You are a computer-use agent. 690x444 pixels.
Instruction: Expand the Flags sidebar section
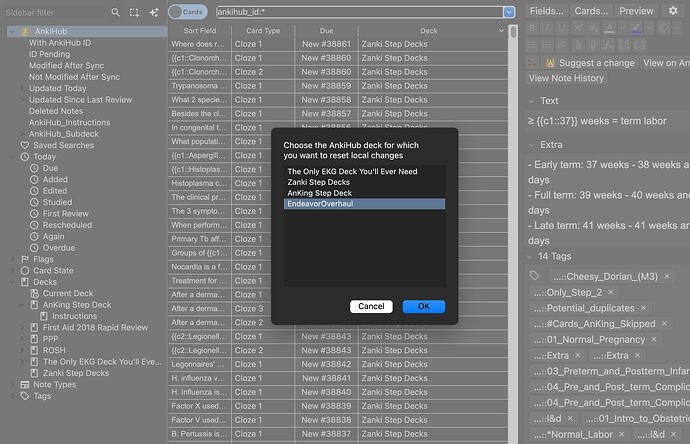click(x=13, y=259)
